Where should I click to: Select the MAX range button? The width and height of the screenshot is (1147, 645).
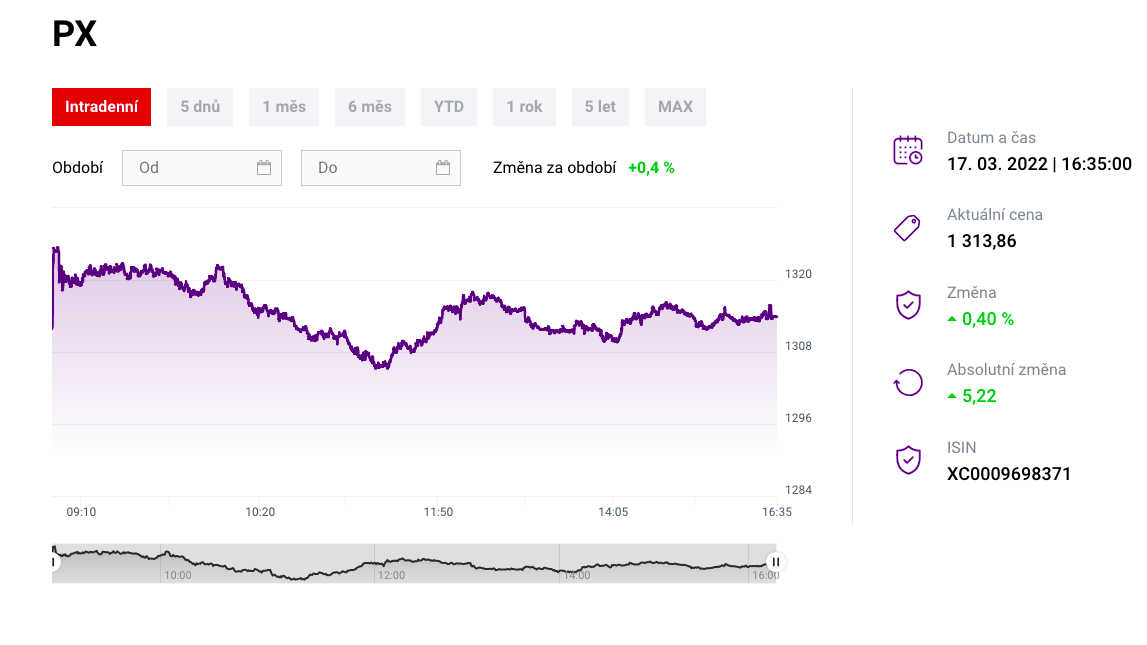675,107
